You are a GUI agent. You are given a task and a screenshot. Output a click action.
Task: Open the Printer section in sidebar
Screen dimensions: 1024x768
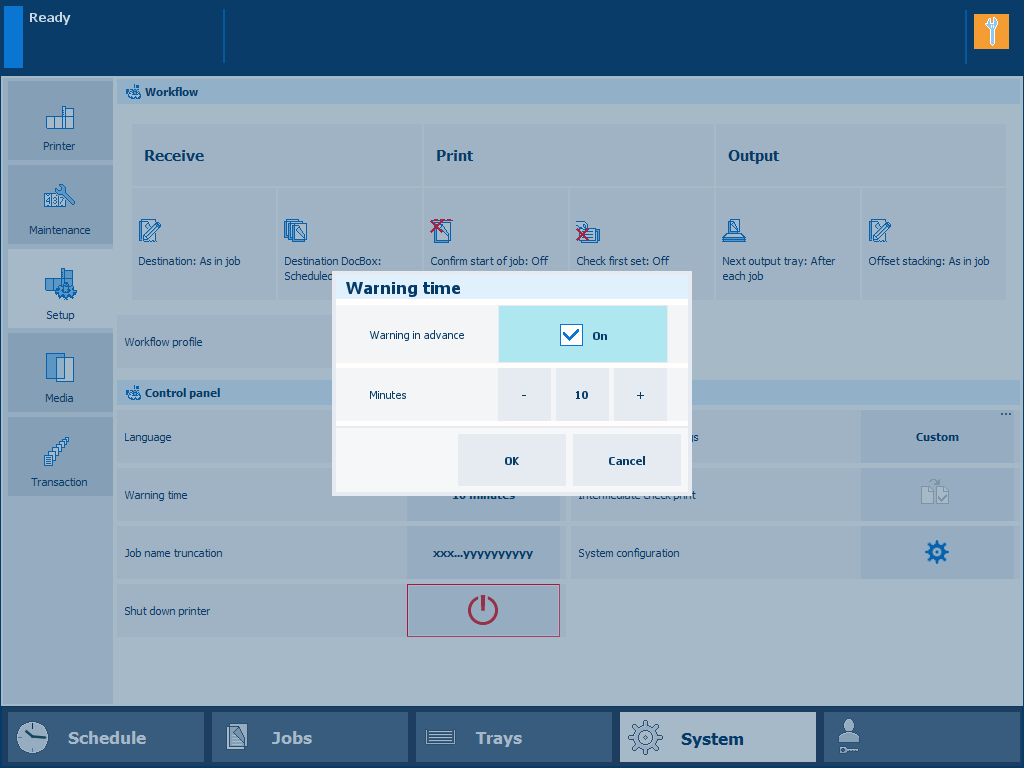[x=60, y=122]
